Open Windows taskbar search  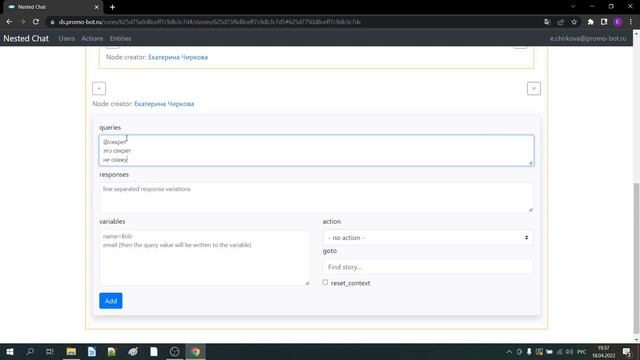(30, 351)
